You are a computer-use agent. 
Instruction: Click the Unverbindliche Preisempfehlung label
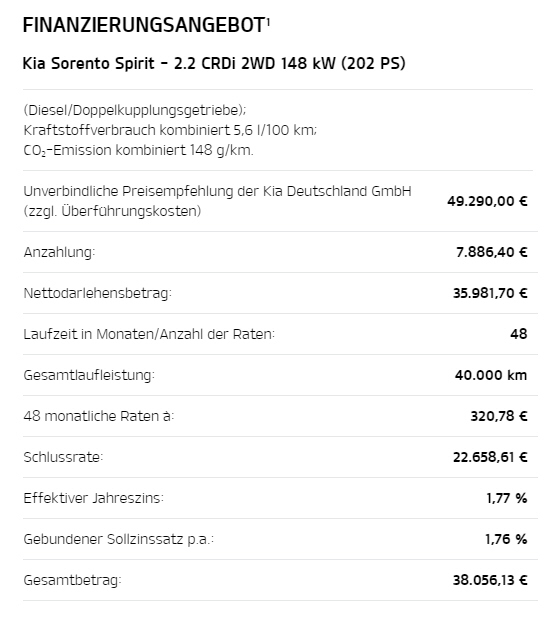pos(217,201)
